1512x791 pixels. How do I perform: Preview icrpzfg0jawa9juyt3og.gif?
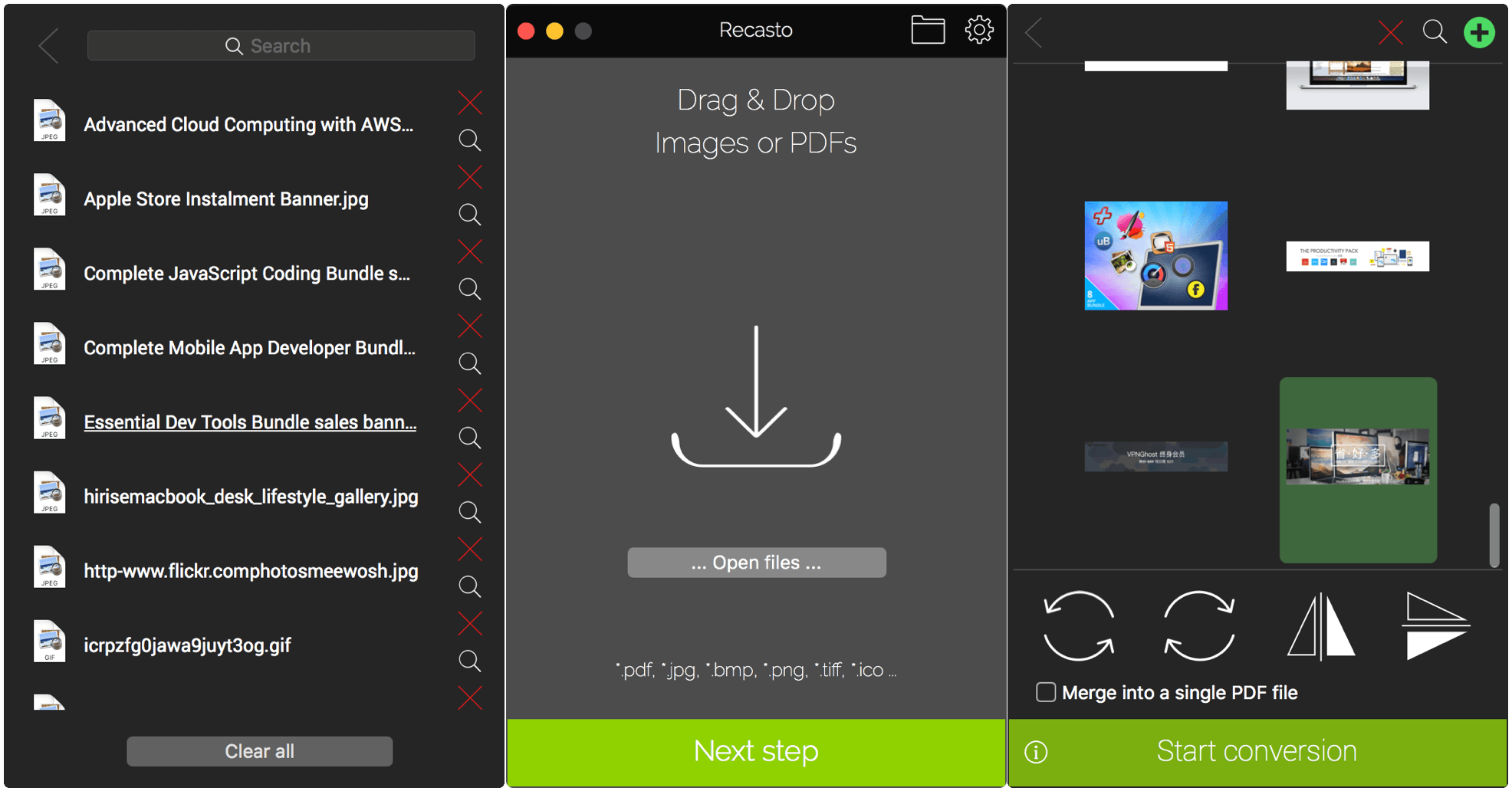[470, 661]
